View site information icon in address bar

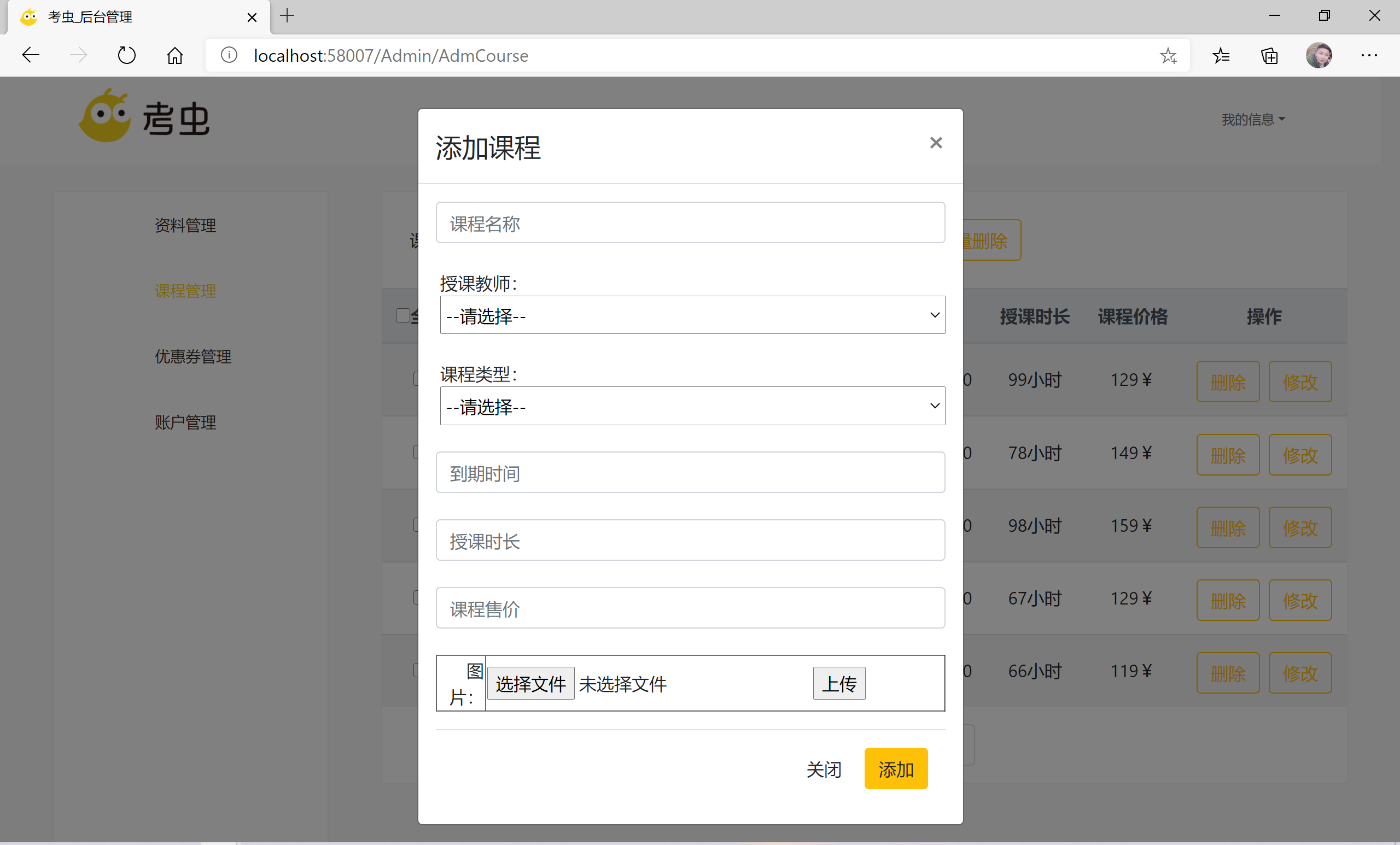pyautogui.click(x=229, y=55)
